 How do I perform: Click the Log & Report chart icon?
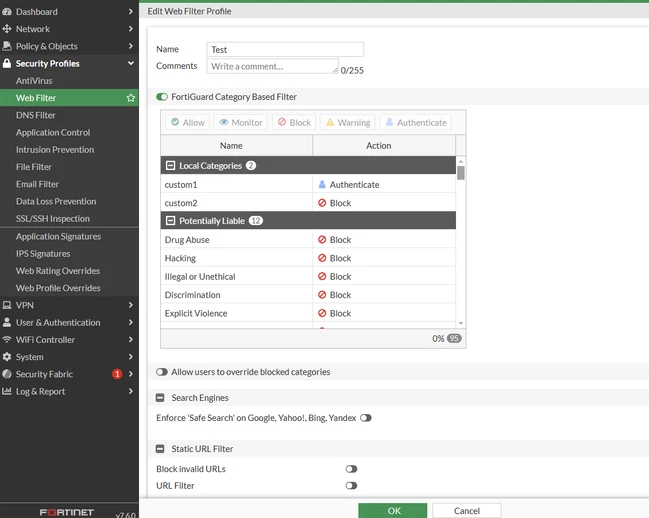point(7,391)
